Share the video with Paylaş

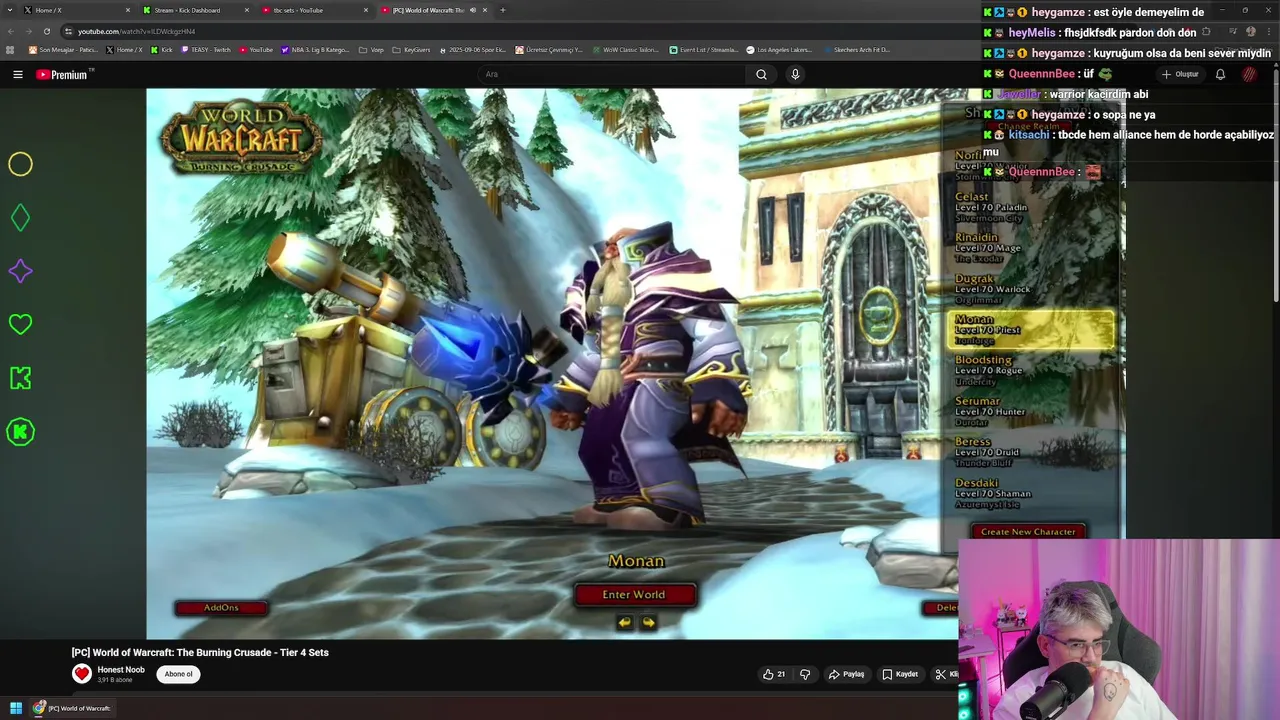pos(846,674)
